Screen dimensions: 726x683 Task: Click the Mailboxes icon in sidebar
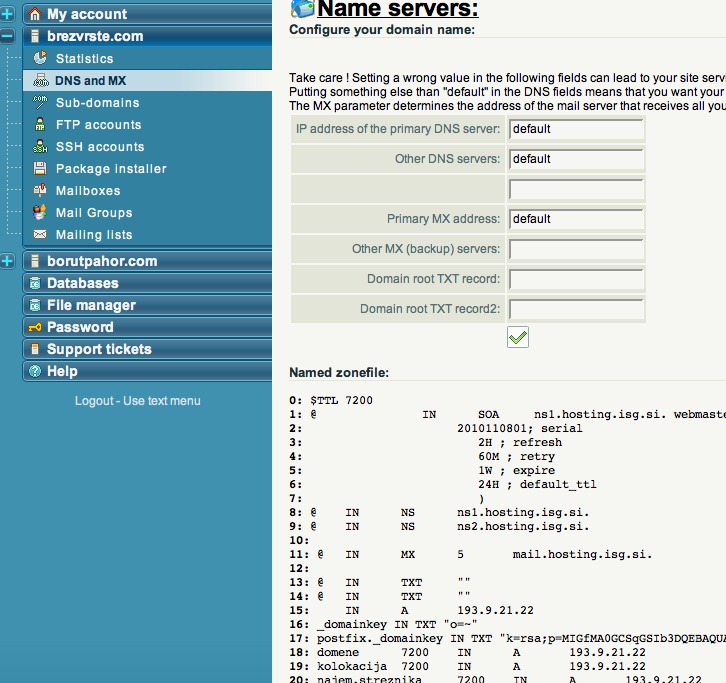40,191
